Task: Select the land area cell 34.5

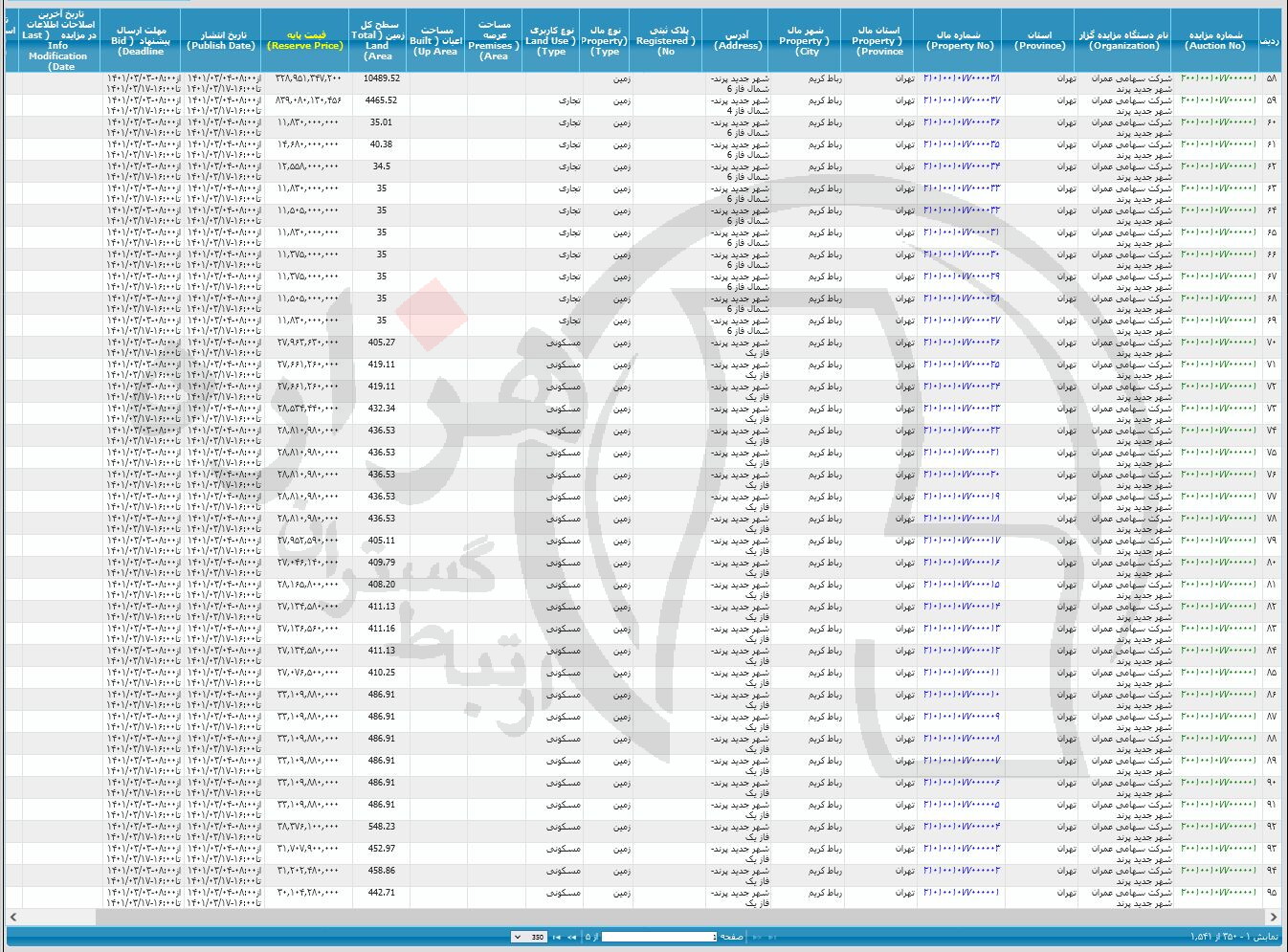Action: [381, 166]
